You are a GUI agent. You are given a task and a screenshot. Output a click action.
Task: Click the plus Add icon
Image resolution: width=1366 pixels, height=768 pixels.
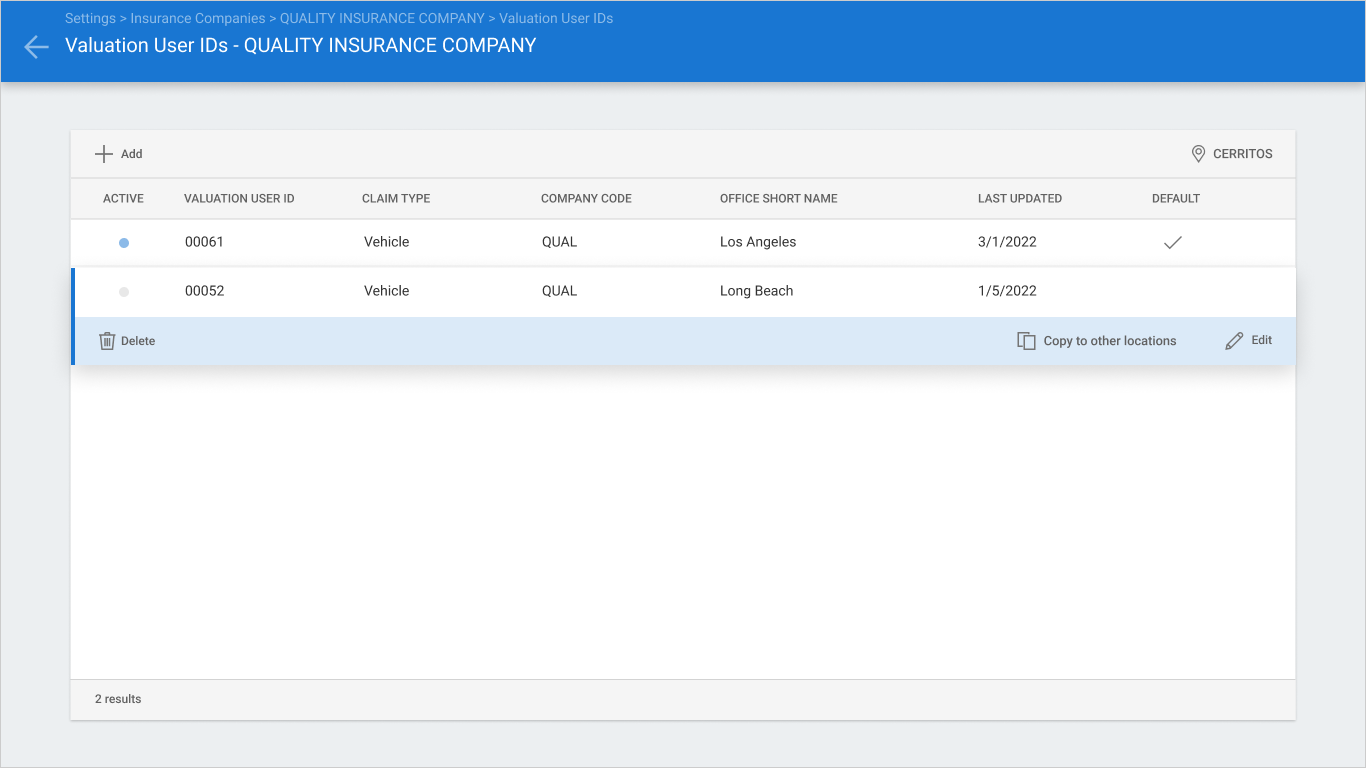tap(104, 154)
